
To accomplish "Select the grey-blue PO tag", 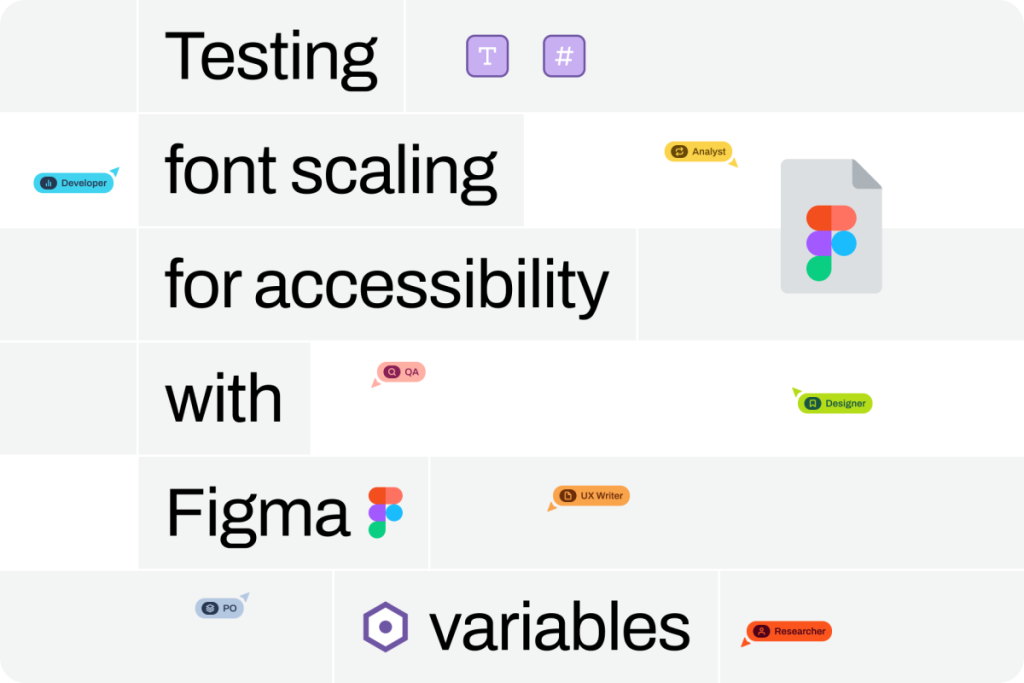I will 219,608.
